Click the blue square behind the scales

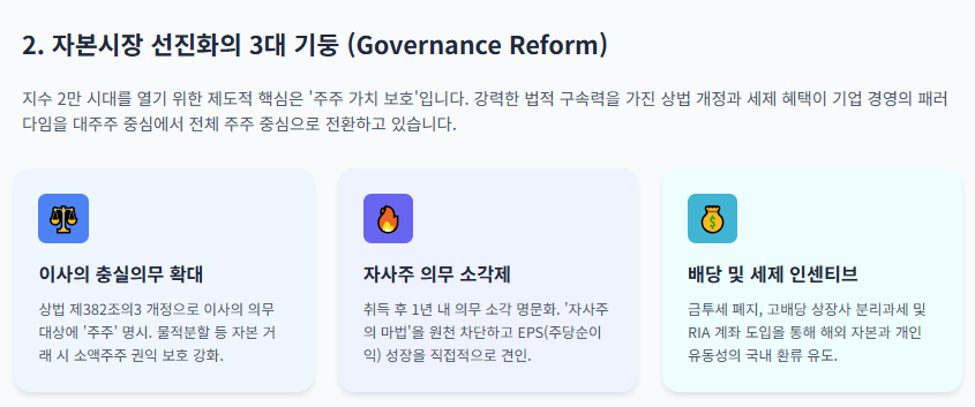pos(63,219)
